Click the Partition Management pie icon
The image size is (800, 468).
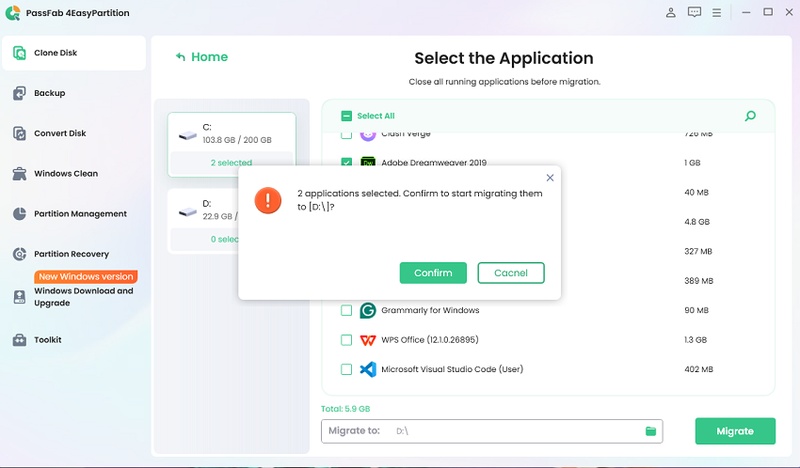[x=19, y=214]
